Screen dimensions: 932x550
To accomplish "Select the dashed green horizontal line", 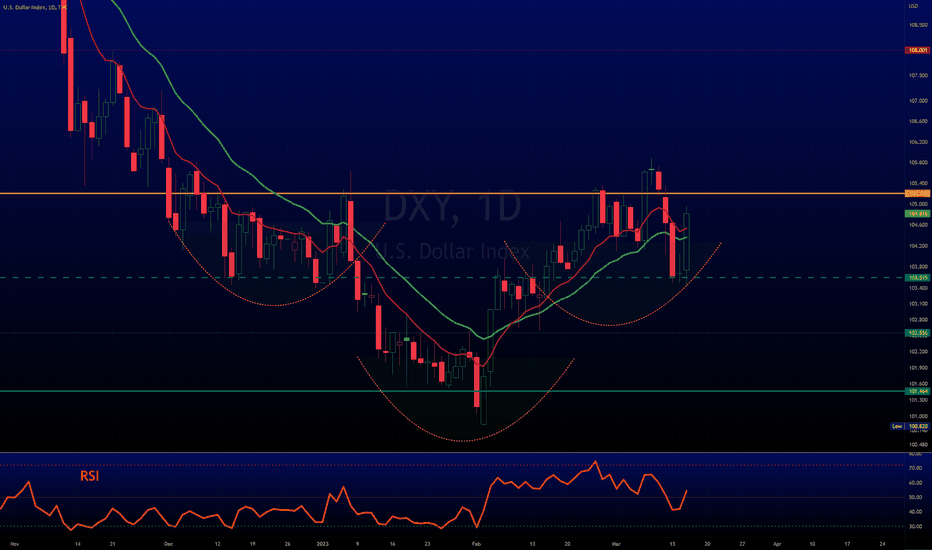I will tap(452, 278).
